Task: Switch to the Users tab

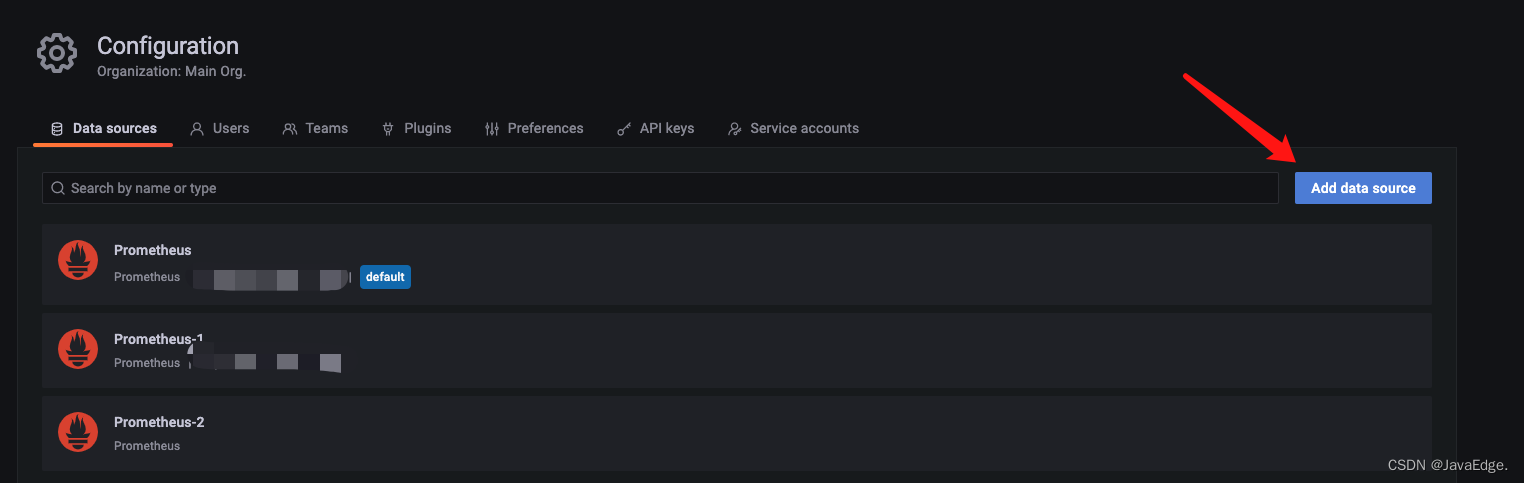Action: point(220,129)
